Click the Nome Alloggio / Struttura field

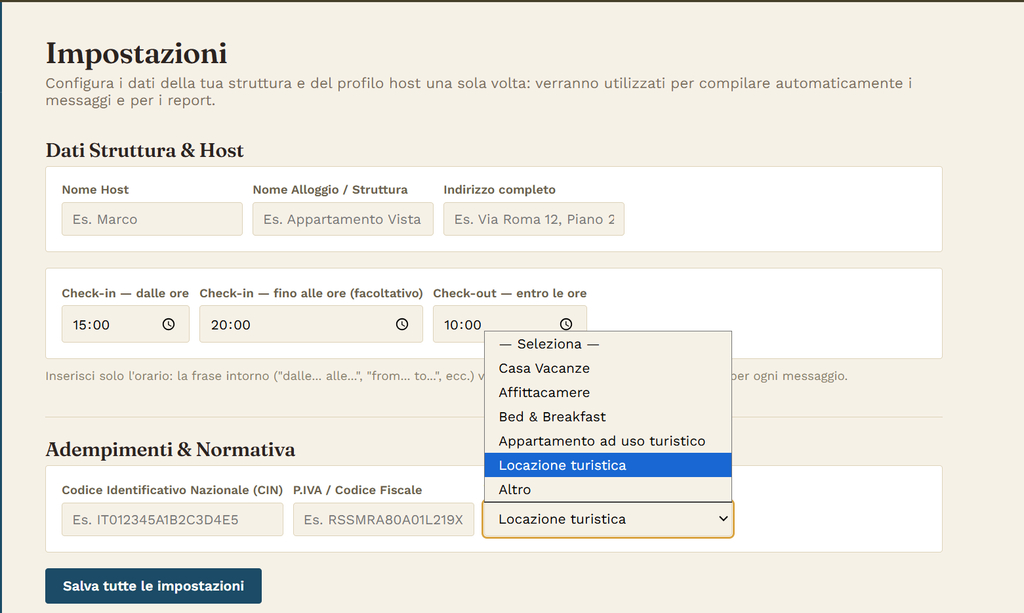click(x=343, y=219)
